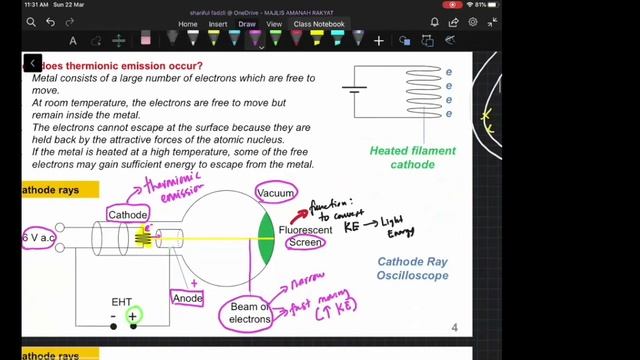The width and height of the screenshot is (640, 360).
Task: Select the yellow highlighter
Action: [x=317, y=38]
